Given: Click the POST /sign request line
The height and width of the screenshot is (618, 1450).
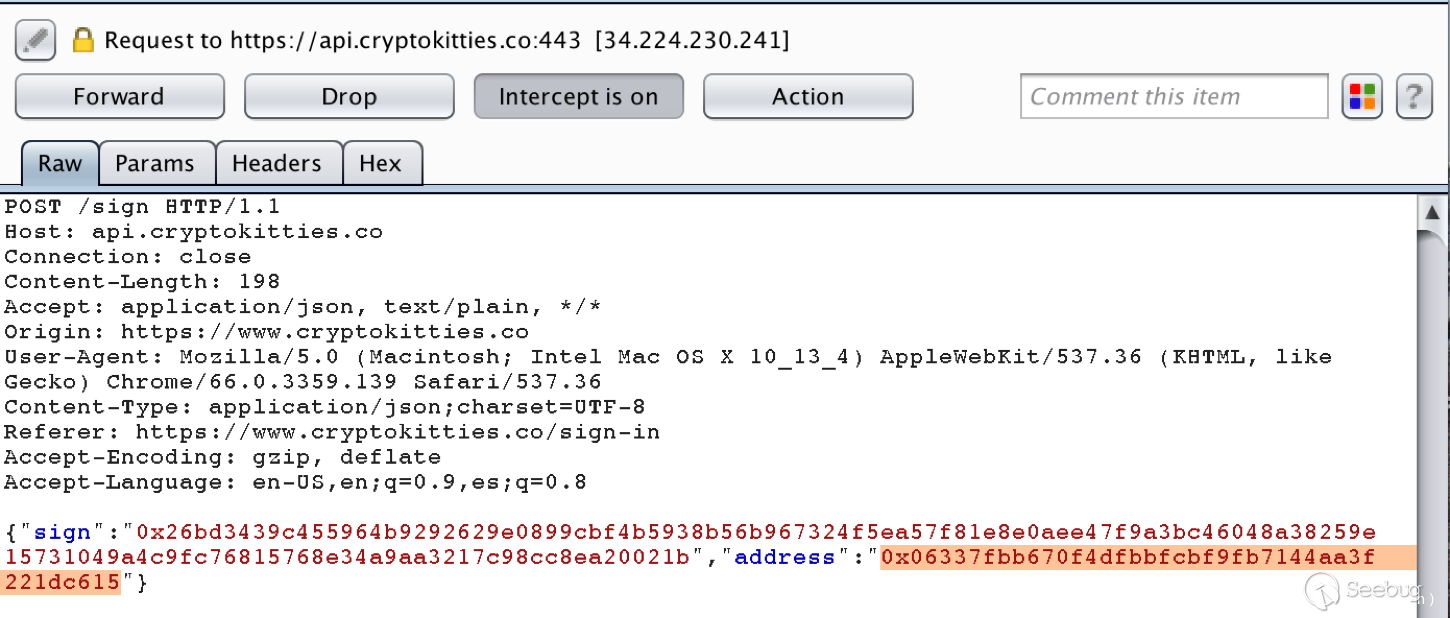Looking at the screenshot, I should click(142, 207).
